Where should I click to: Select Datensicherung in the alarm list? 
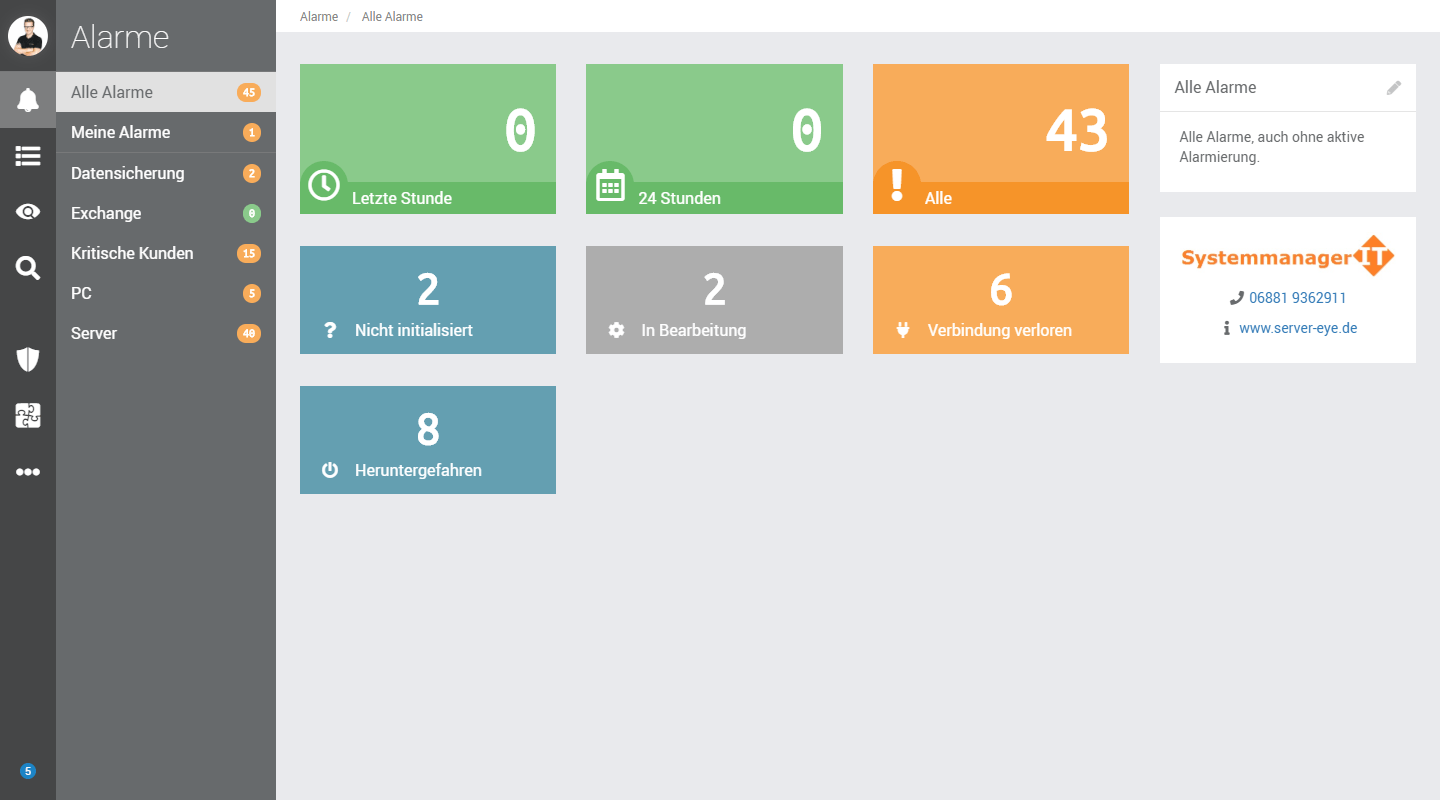pos(127,172)
